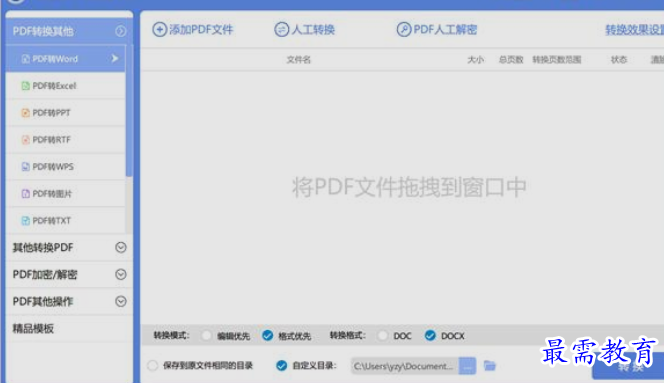Click the PDF人工解密 key icon
This screenshot has height=383, width=664.
click(404, 30)
